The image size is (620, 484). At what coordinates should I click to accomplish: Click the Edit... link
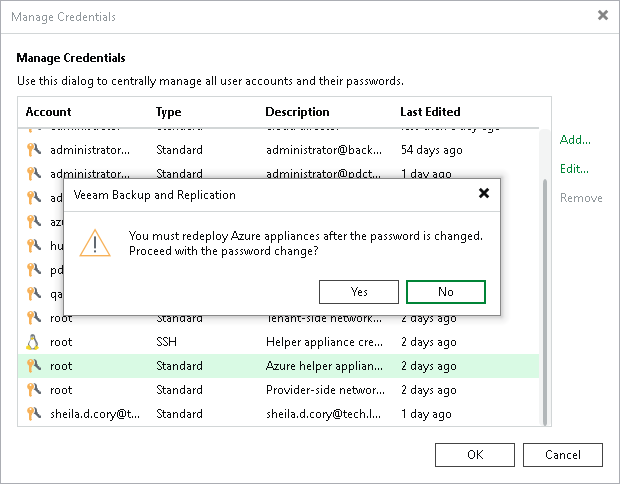574,169
